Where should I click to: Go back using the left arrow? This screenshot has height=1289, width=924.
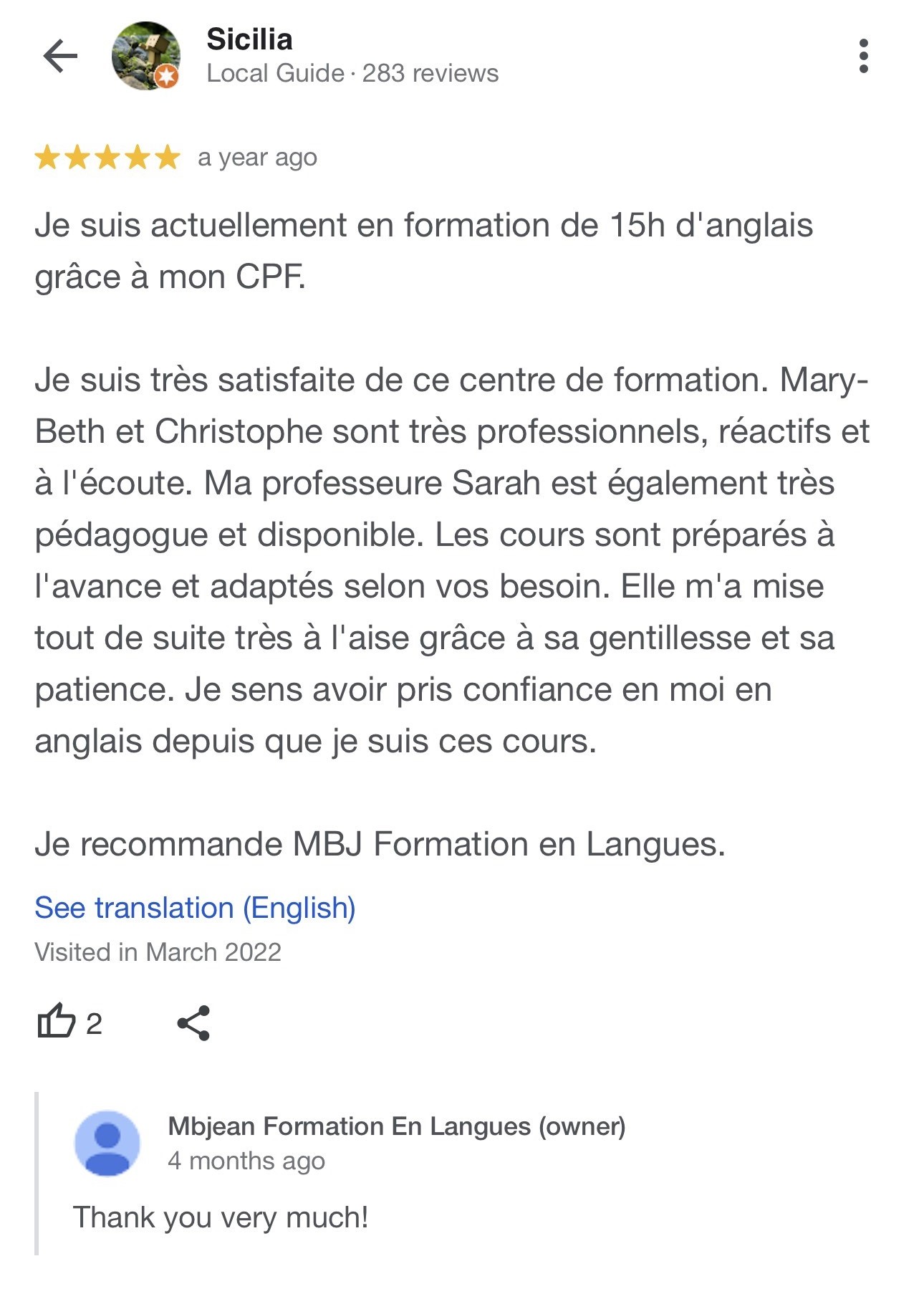point(60,56)
